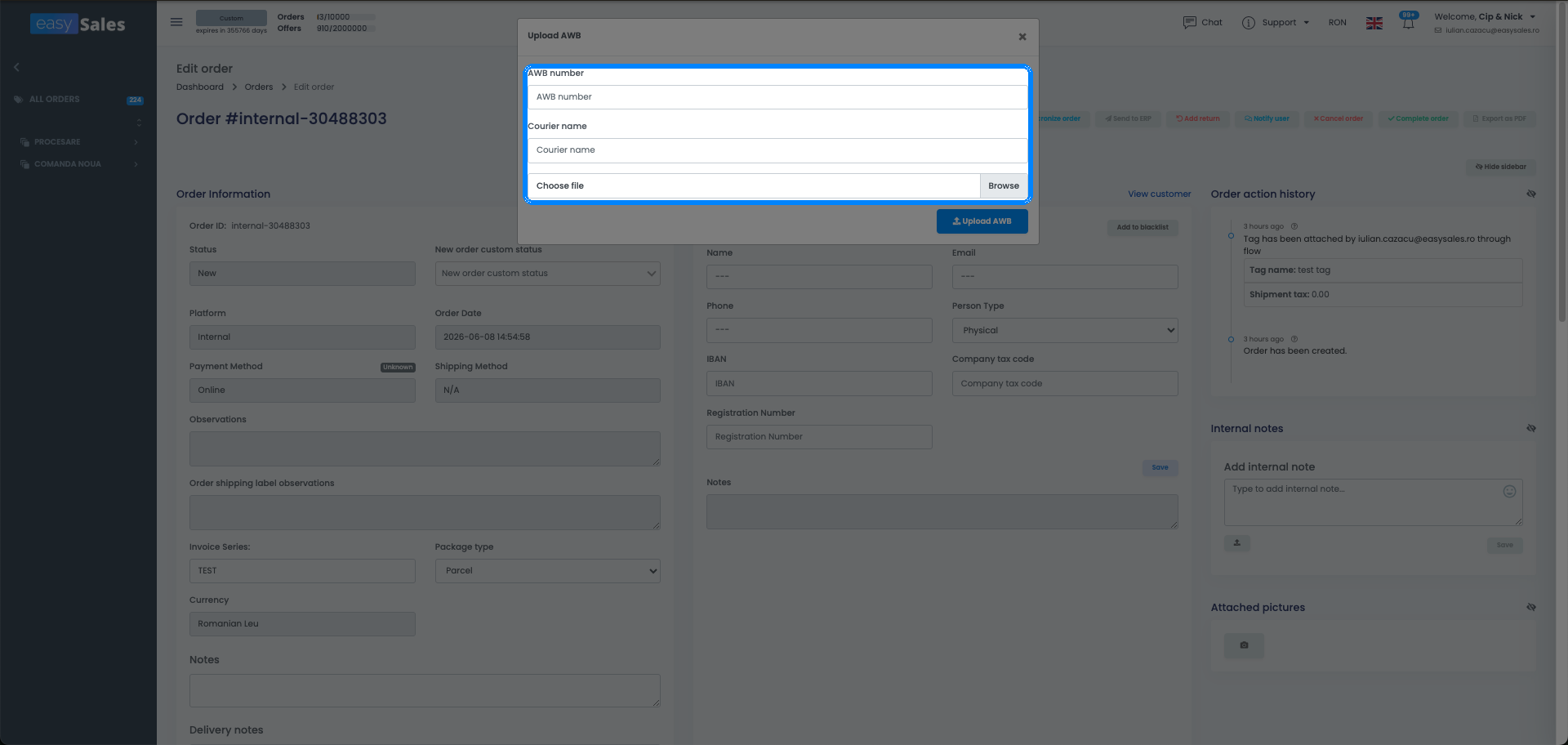Click the camera icon in Attached pictures

tap(1244, 646)
